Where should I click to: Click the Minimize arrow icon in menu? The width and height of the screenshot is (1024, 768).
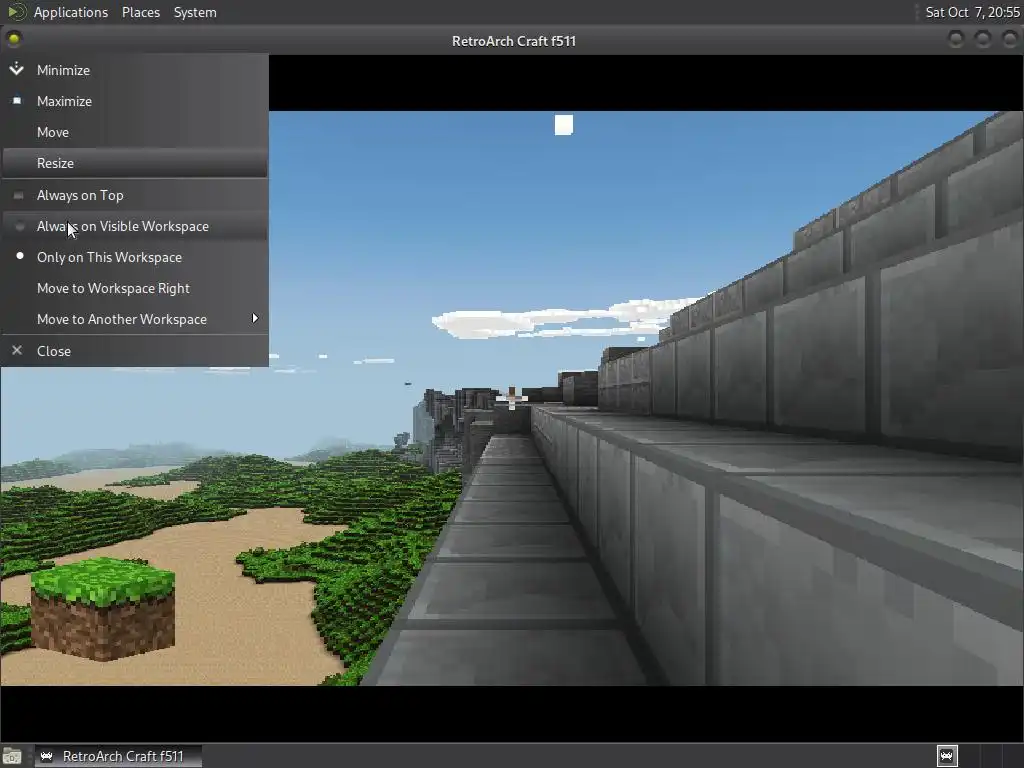[17, 69]
